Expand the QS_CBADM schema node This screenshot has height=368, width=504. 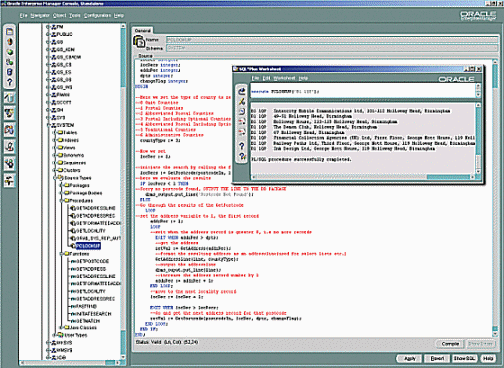(x=48, y=57)
